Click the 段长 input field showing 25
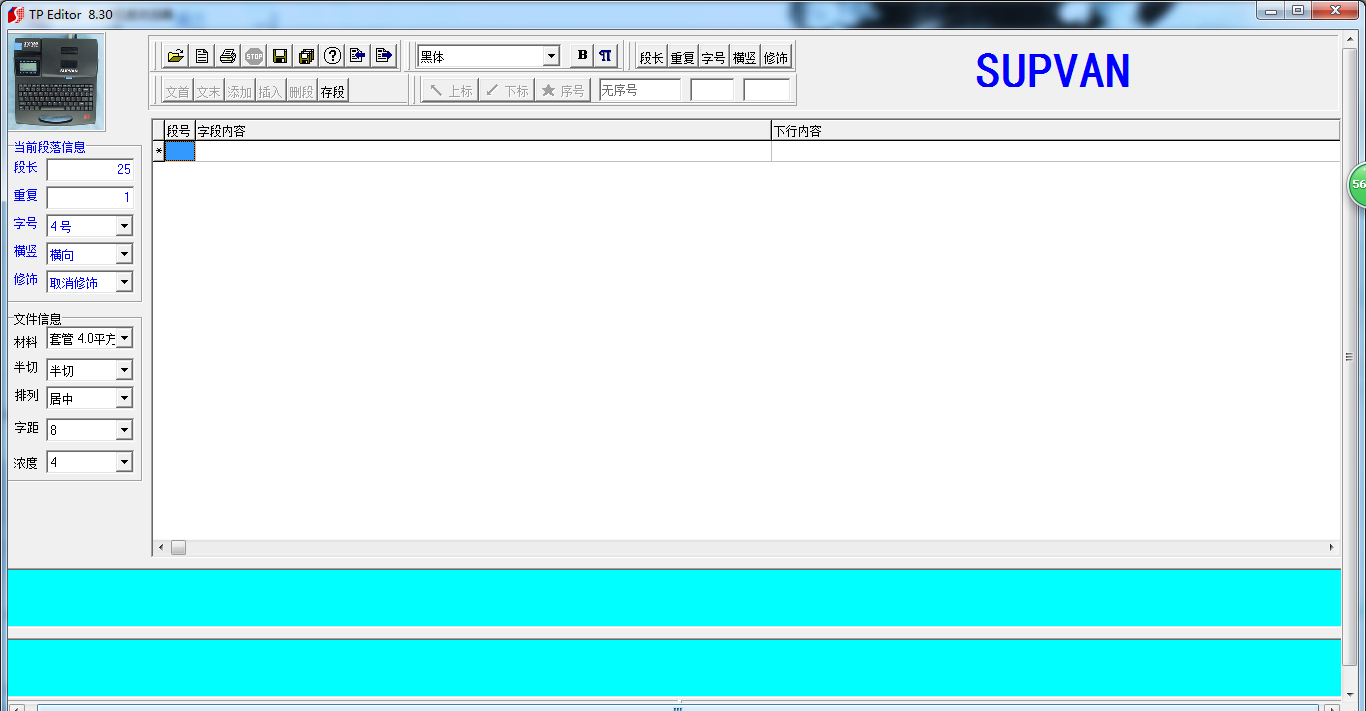 click(x=90, y=170)
